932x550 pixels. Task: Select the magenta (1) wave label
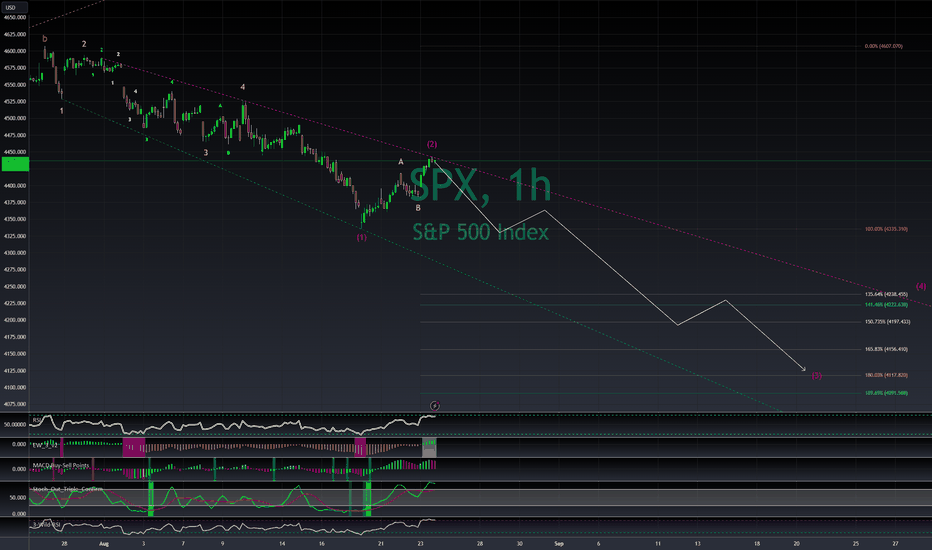click(361, 238)
